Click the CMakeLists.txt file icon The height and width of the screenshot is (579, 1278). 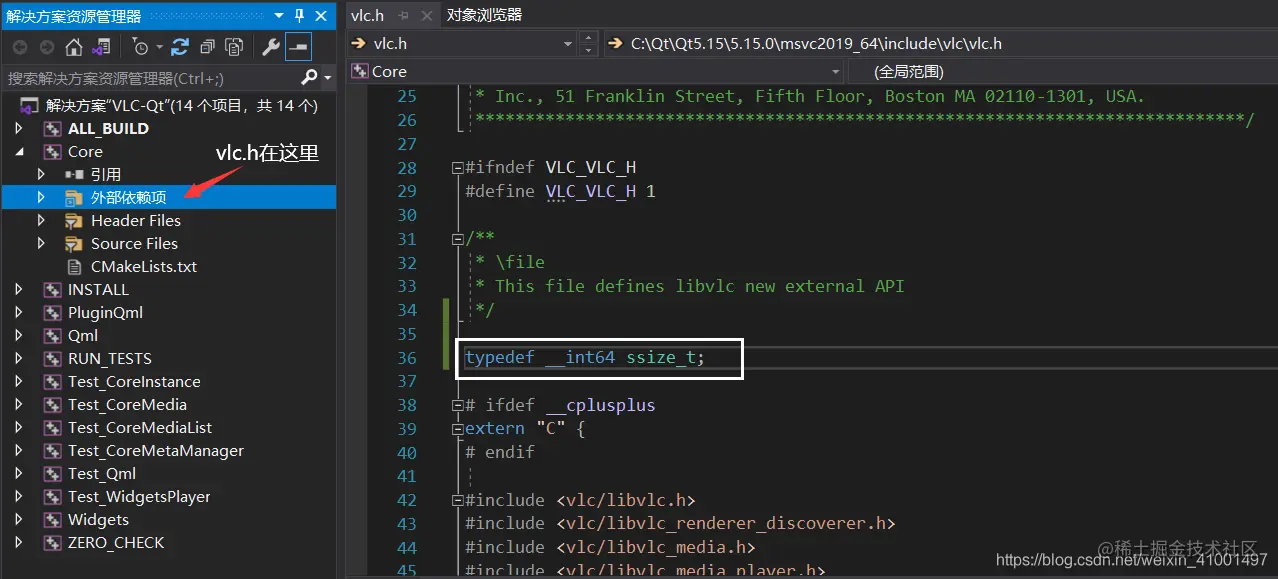(73, 267)
